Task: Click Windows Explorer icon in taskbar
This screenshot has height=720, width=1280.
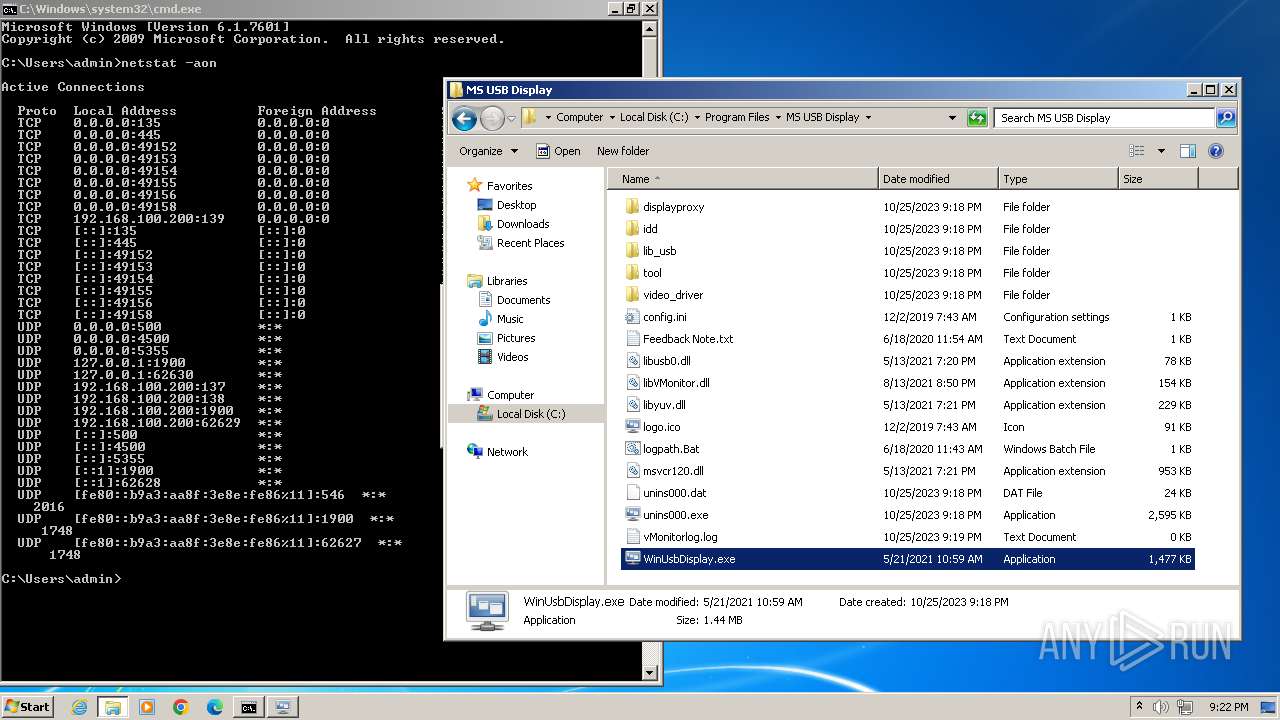Action: pyautogui.click(x=113, y=707)
